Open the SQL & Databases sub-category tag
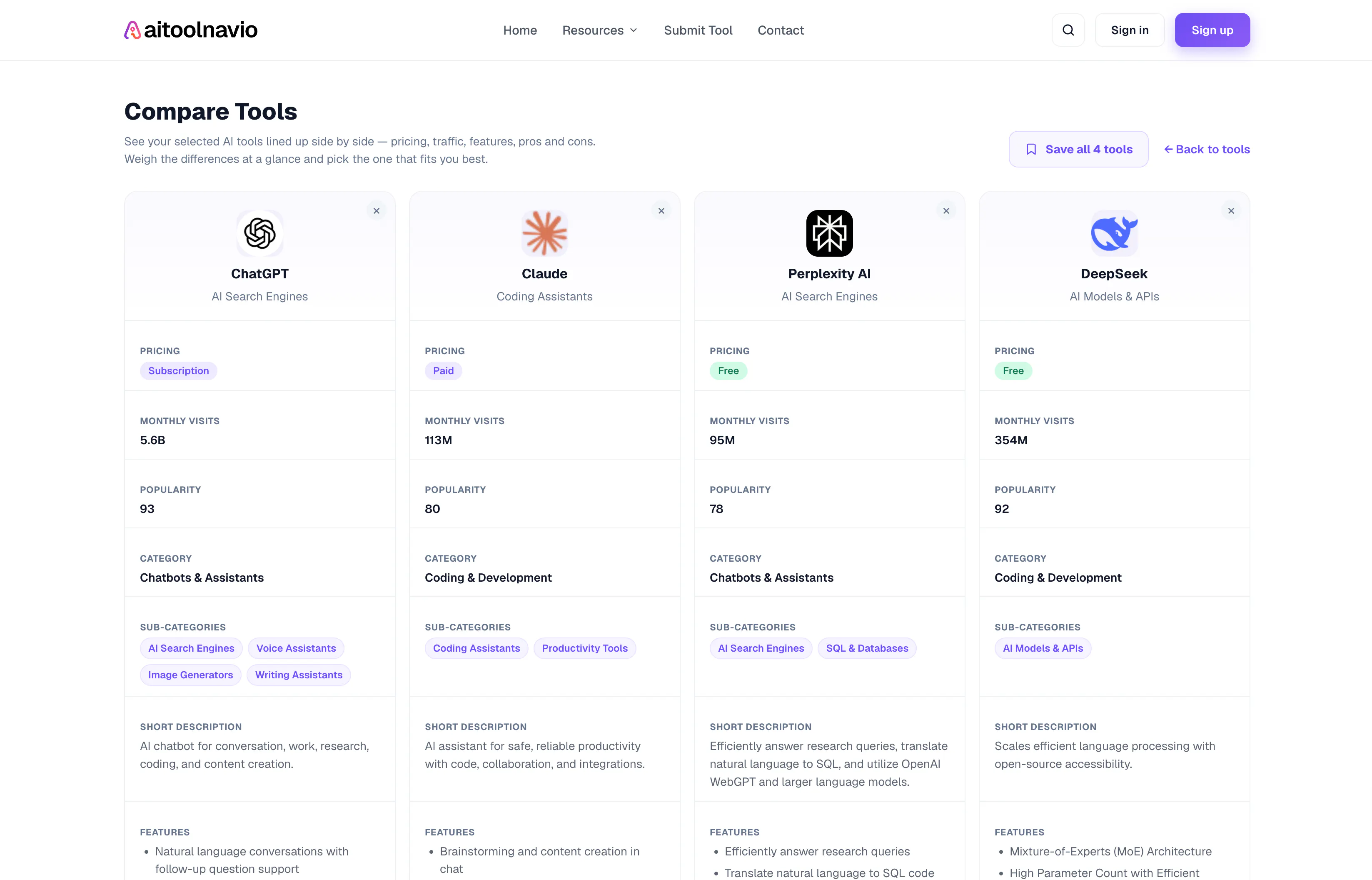Image resolution: width=1372 pixels, height=880 pixels. tap(867, 648)
